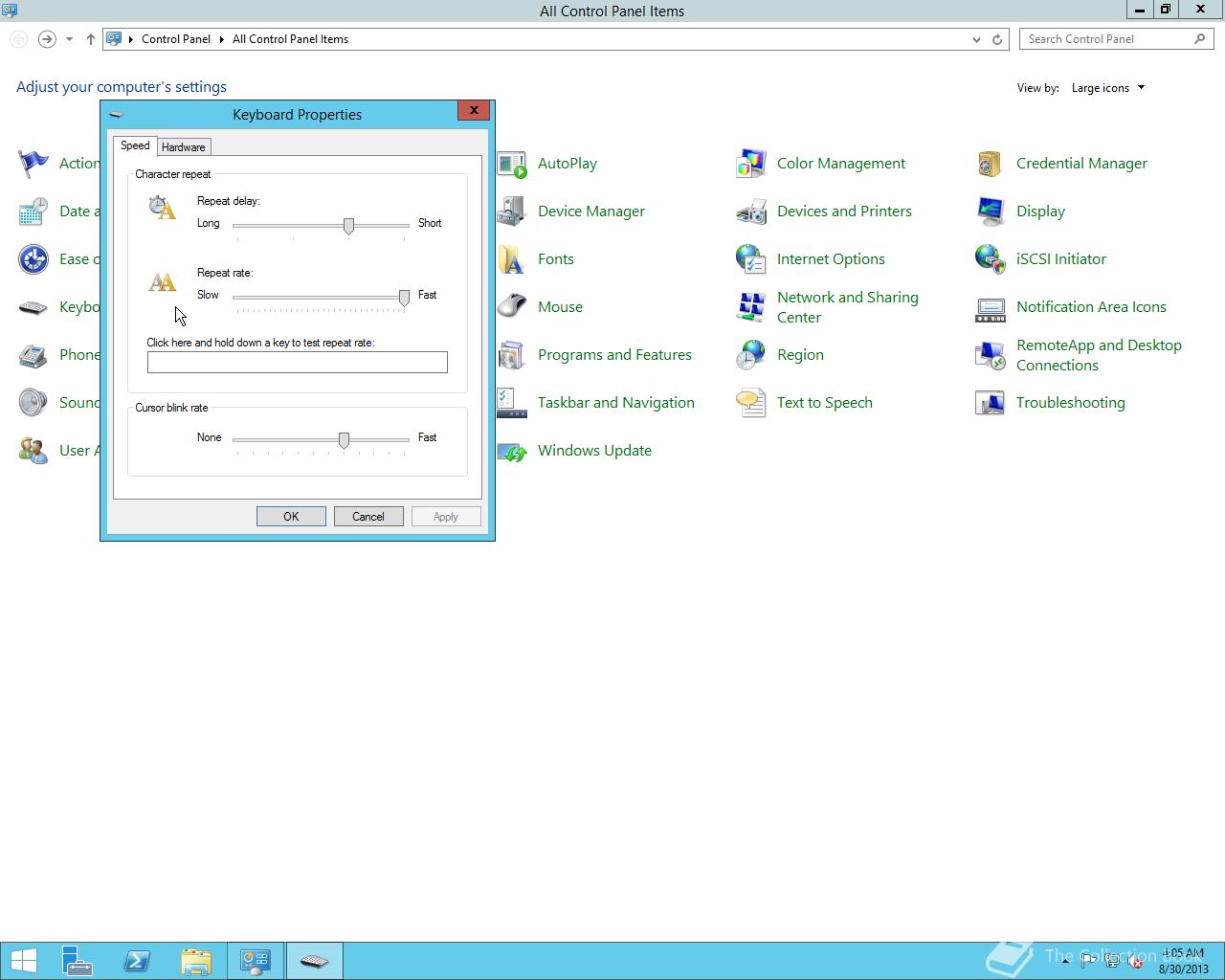Expand the breadcrumb arrow after Control Panel
The width and height of the screenshot is (1225, 980).
222,39
